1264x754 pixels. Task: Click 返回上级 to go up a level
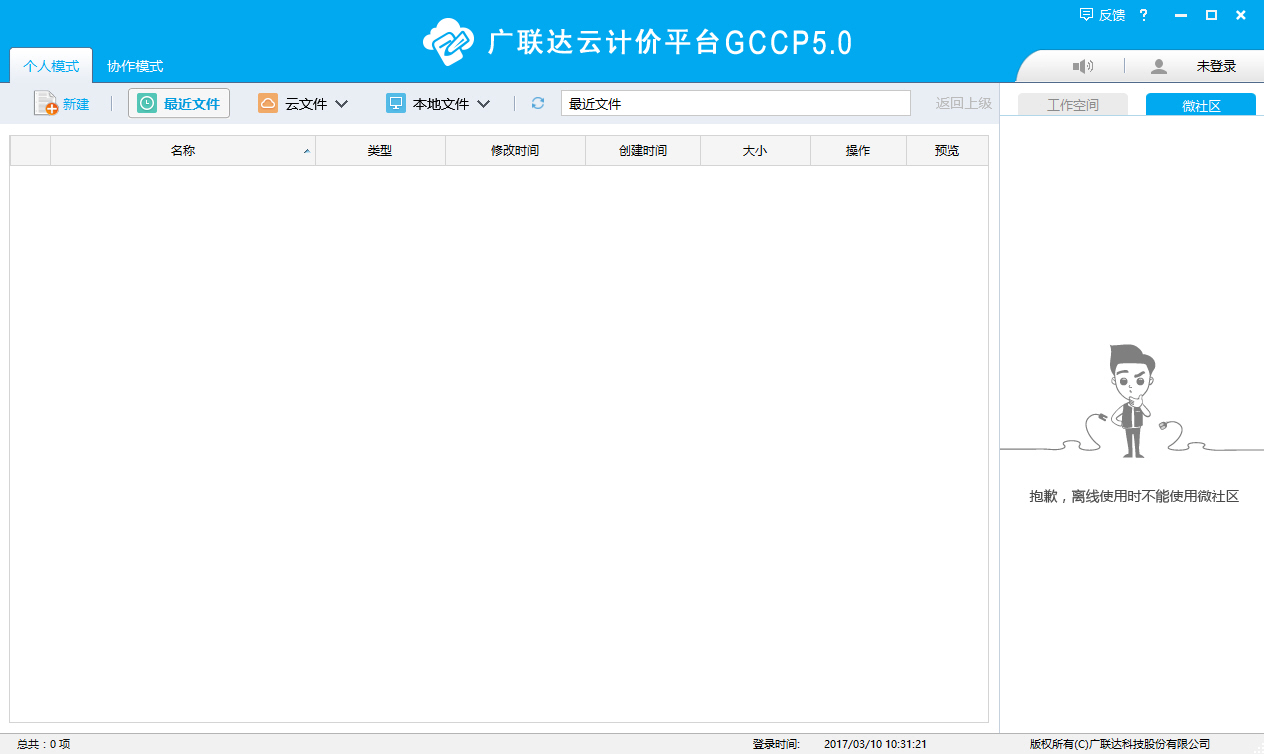click(x=963, y=103)
